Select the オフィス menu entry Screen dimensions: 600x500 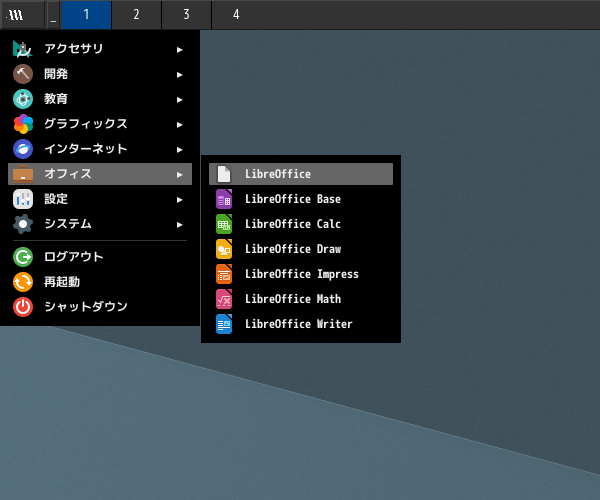coord(100,174)
